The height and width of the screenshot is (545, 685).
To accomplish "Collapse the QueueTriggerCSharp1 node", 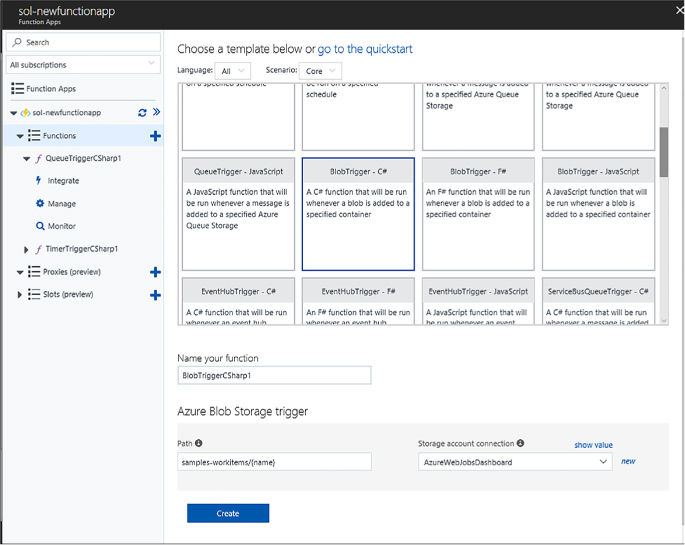I will click(26, 159).
